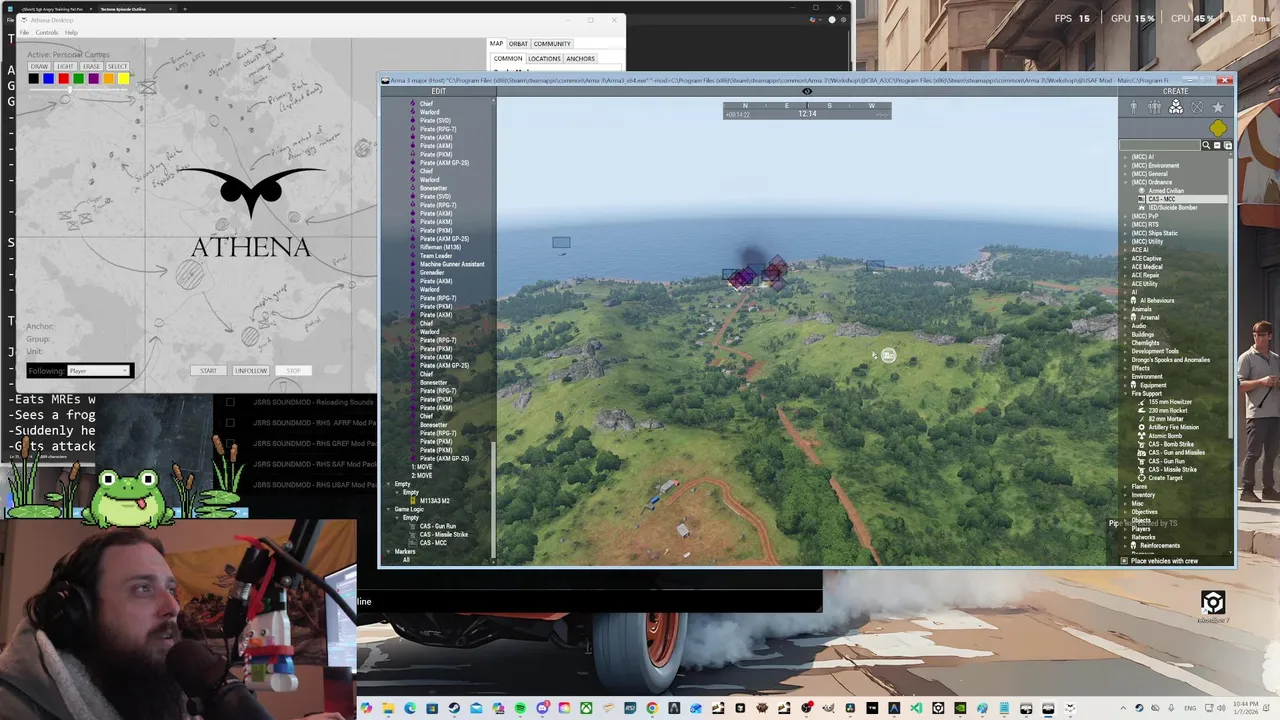This screenshot has width=1280, height=720.
Task: Open the File menu in Athena Desktop
Action: [x=24, y=32]
